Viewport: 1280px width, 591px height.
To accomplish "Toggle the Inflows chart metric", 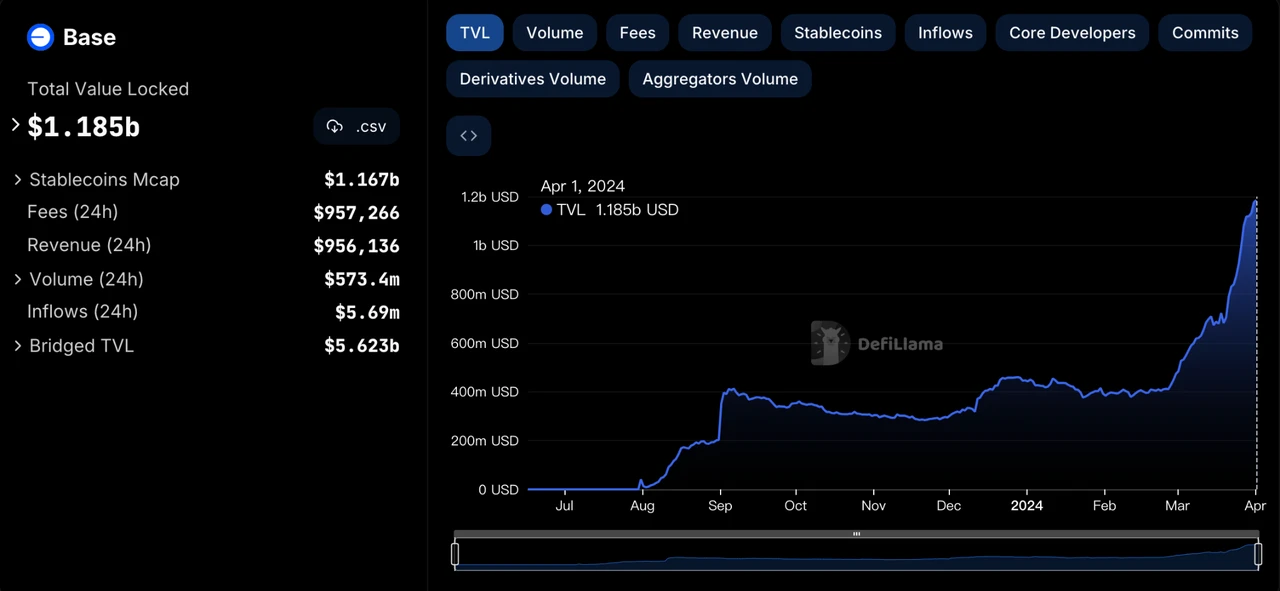I will coord(945,33).
